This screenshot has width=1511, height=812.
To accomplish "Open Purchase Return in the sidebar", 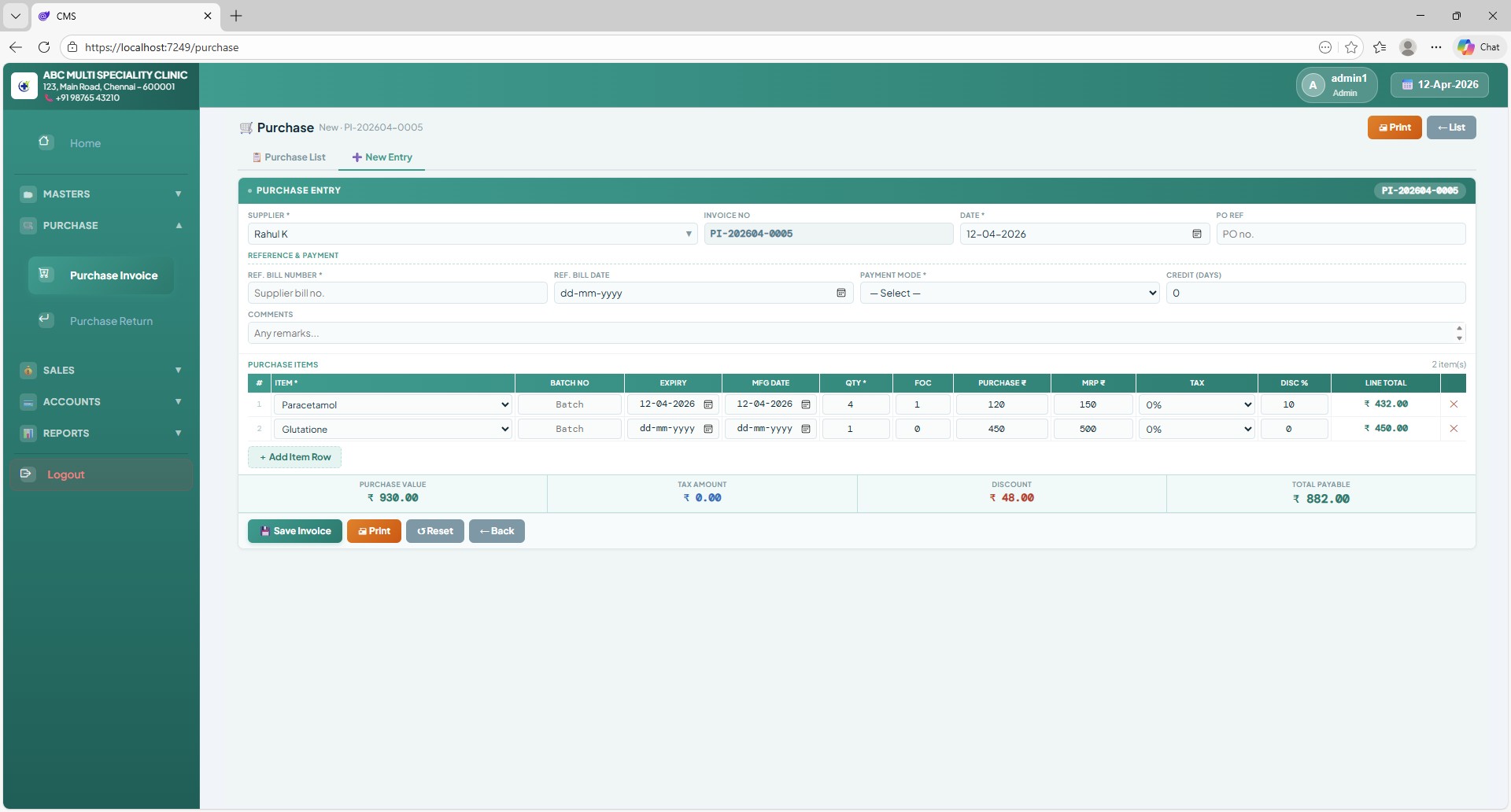I will point(111,321).
